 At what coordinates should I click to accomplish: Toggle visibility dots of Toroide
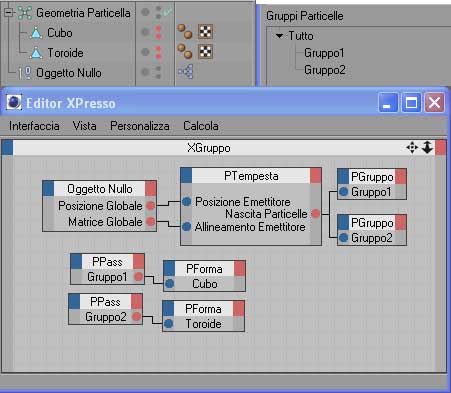coord(158,53)
